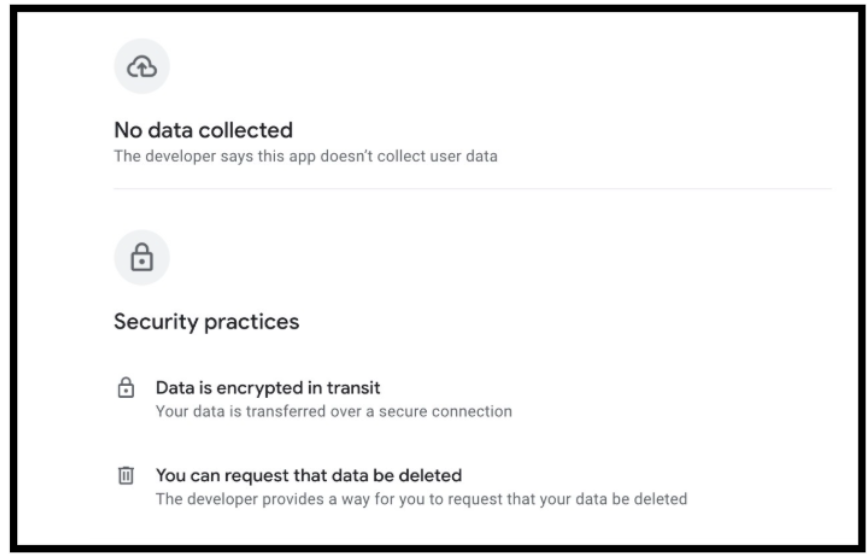This screenshot has height=556, width=867.
Task: Click the black border along the left edge
Action: click(x=5, y=278)
